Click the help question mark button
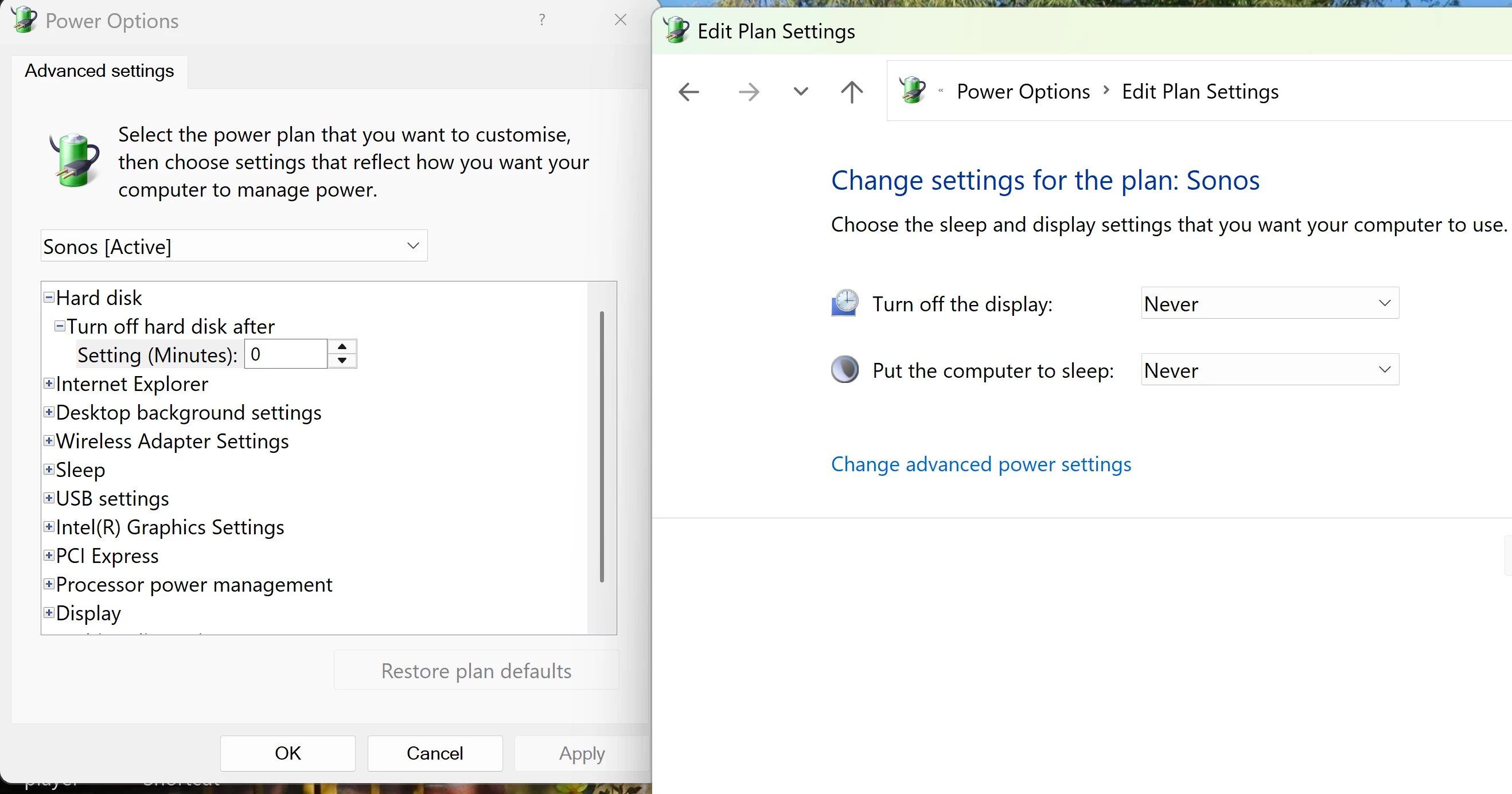Viewport: 1512px width, 794px height. [x=541, y=20]
